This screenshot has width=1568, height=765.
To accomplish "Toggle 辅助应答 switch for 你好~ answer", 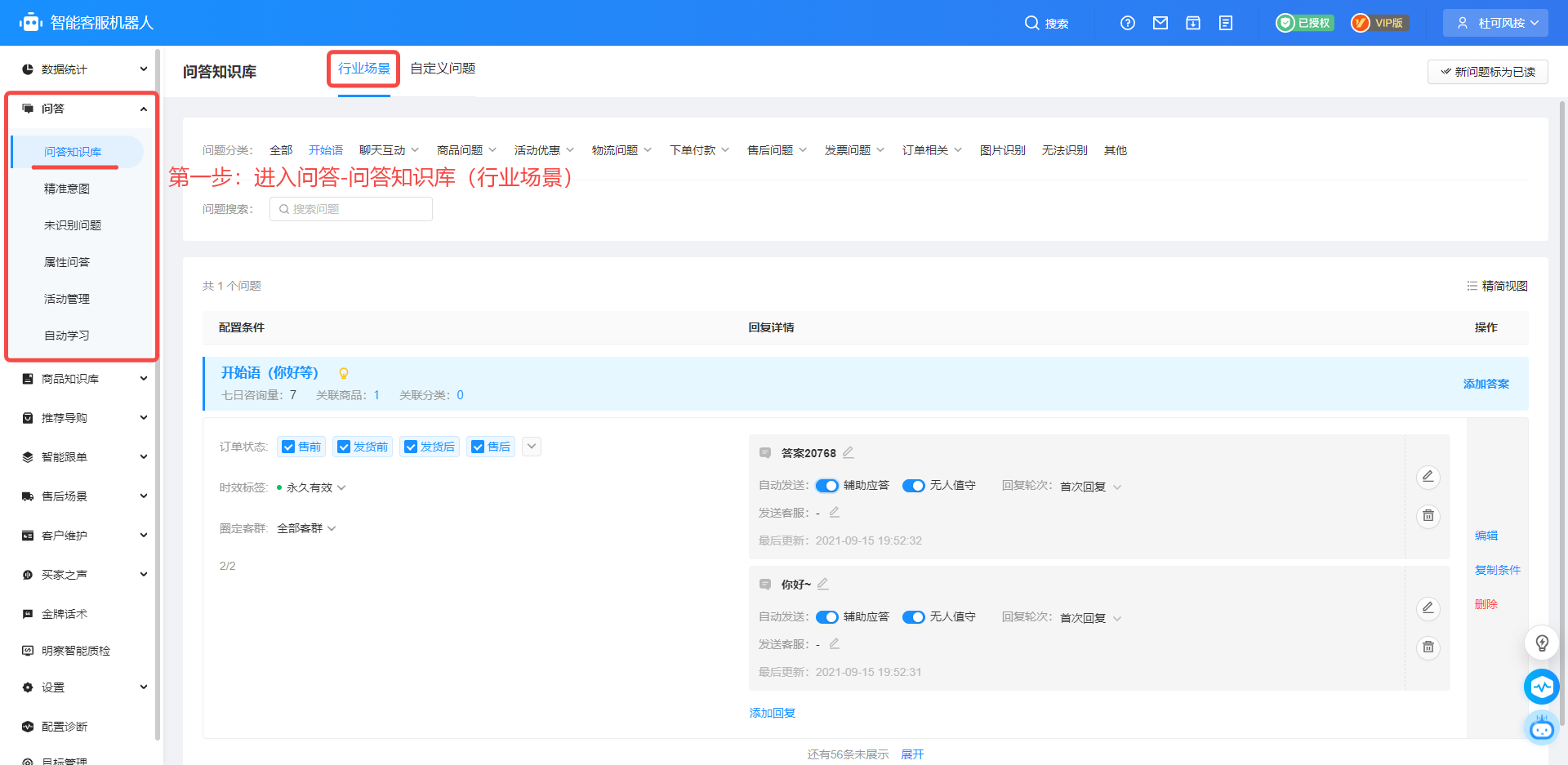I will point(827,617).
